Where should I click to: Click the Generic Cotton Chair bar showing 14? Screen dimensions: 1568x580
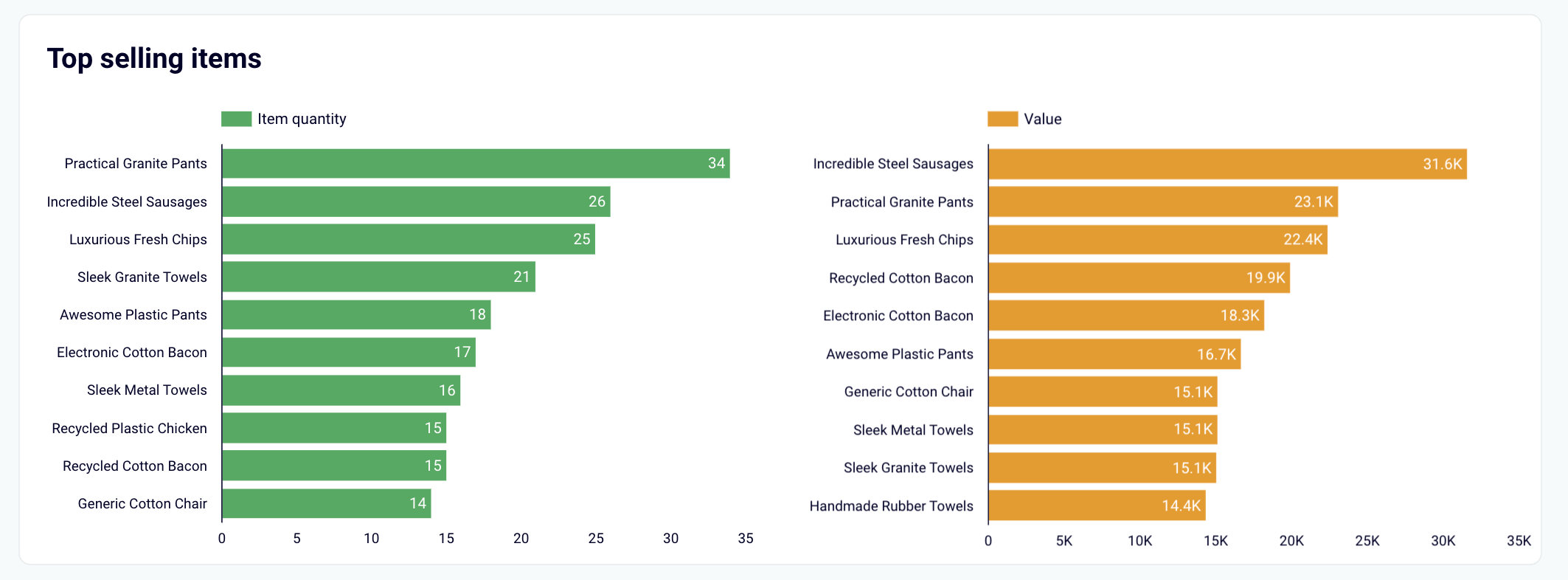(x=327, y=503)
